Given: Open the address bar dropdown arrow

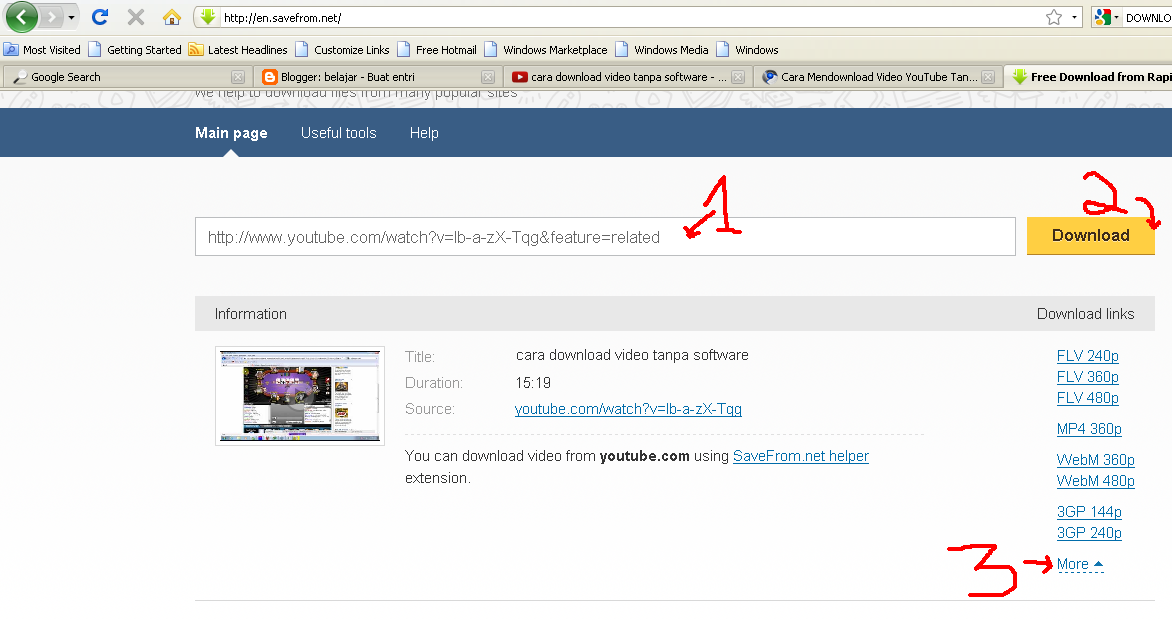Looking at the screenshot, I should (x=1074, y=17).
